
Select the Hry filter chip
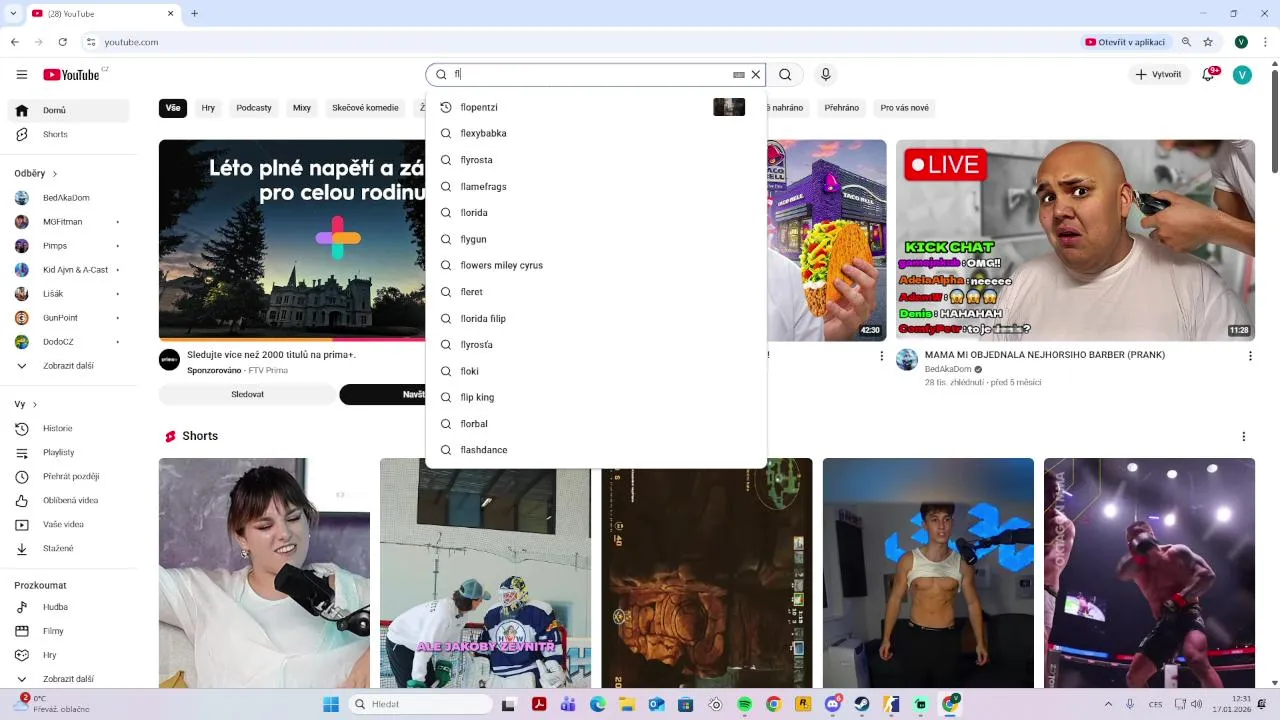208,108
